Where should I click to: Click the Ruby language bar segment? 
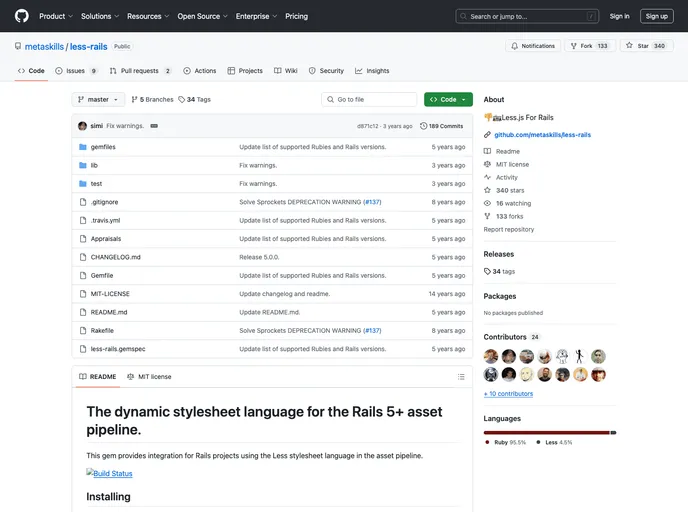pyautogui.click(x=547, y=433)
